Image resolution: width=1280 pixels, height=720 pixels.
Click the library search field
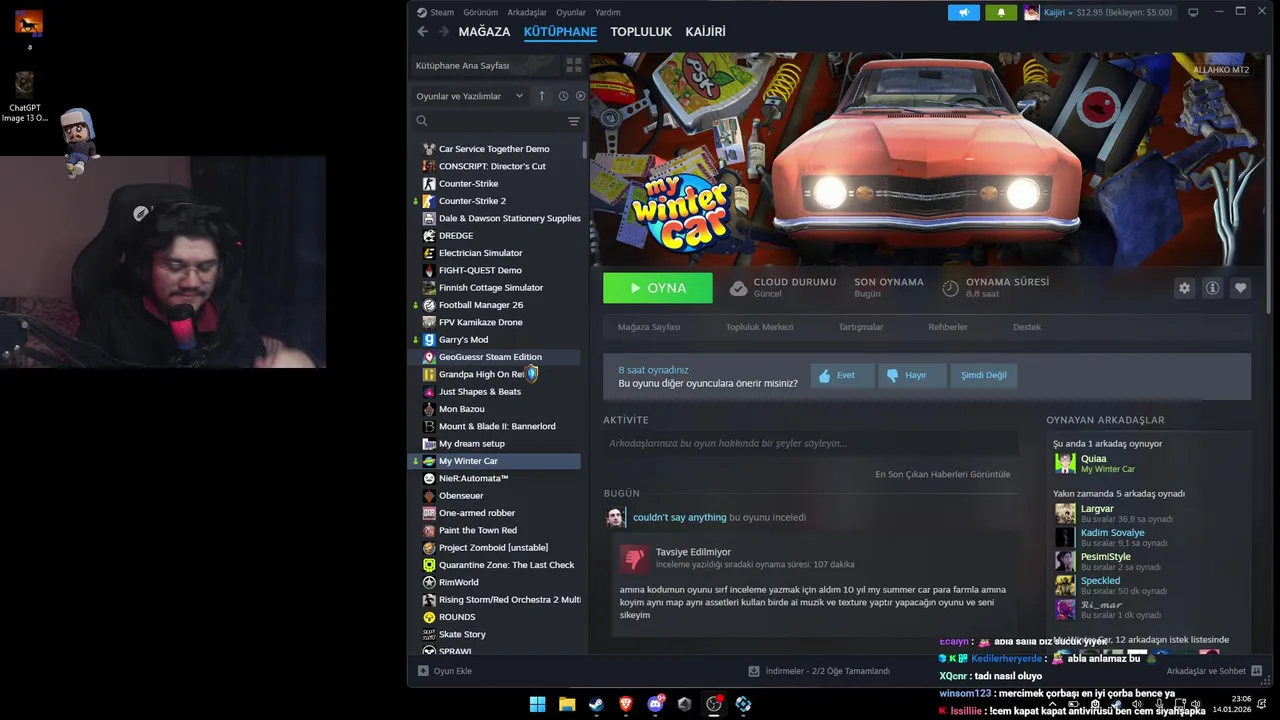[x=488, y=121]
